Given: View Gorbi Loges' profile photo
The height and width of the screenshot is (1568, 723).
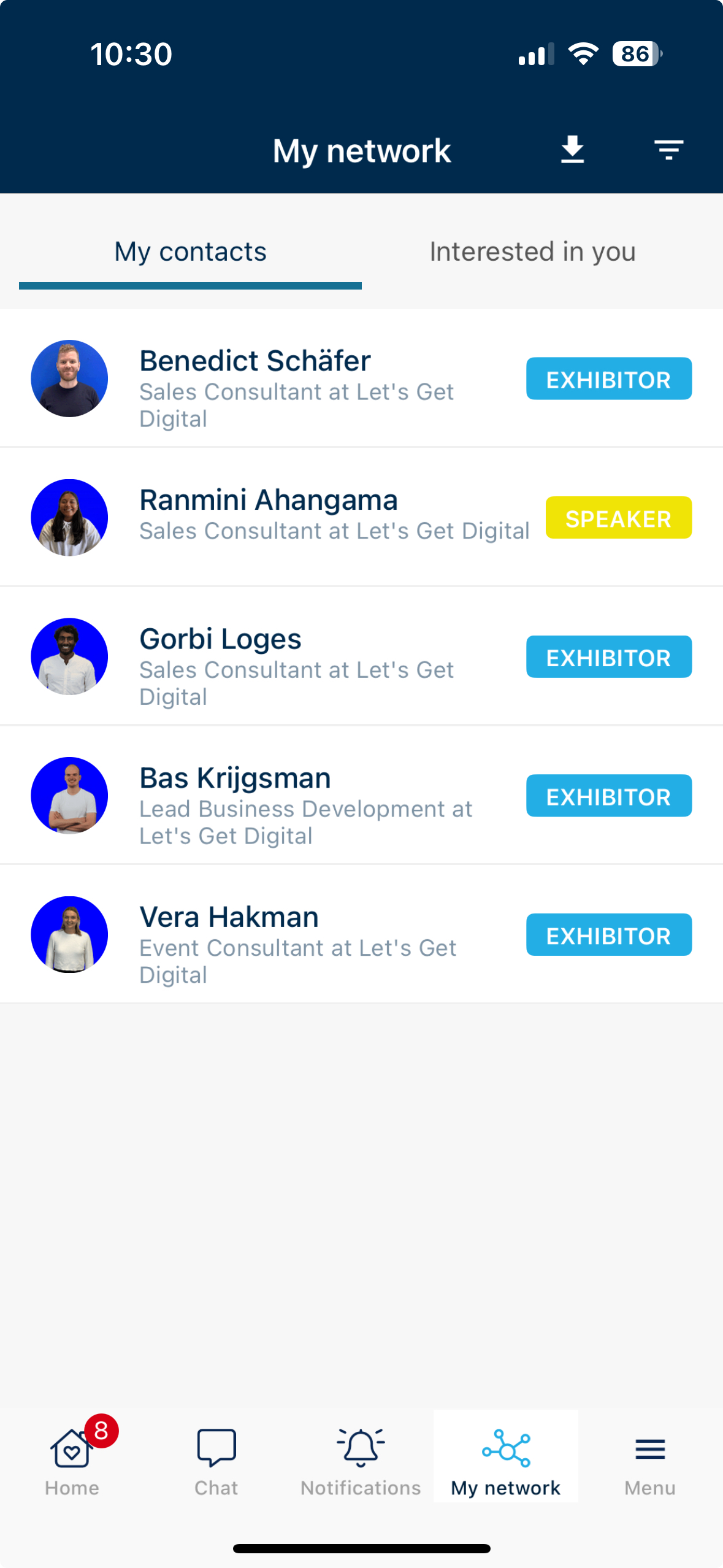Looking at the screenshot, I should (69, 656).
